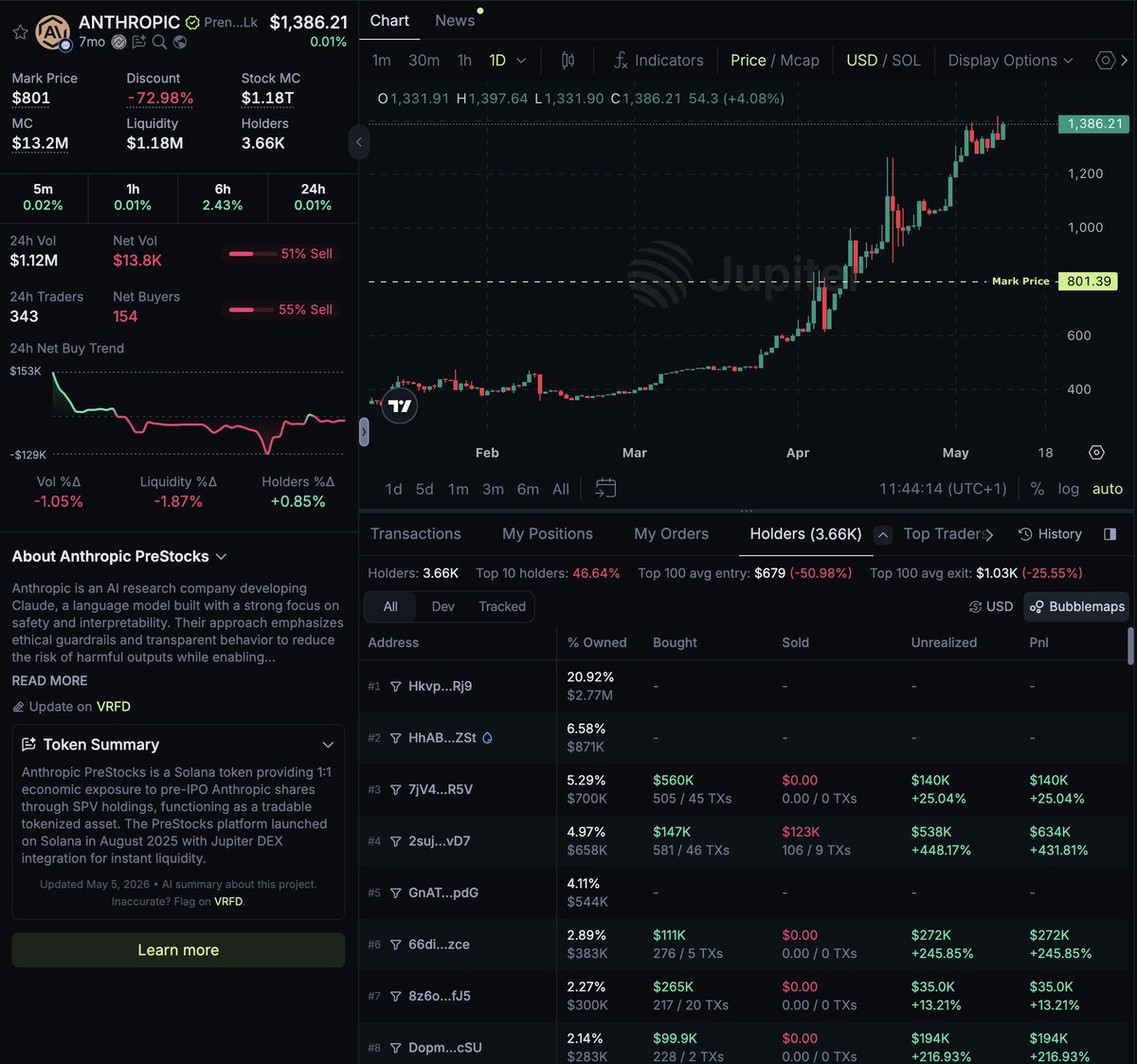The width and height of the screenshot is (1137, 1064).
Task: Open the ANTHROPIC token logo
Action: pyautogui.click(x=53, y=32)
